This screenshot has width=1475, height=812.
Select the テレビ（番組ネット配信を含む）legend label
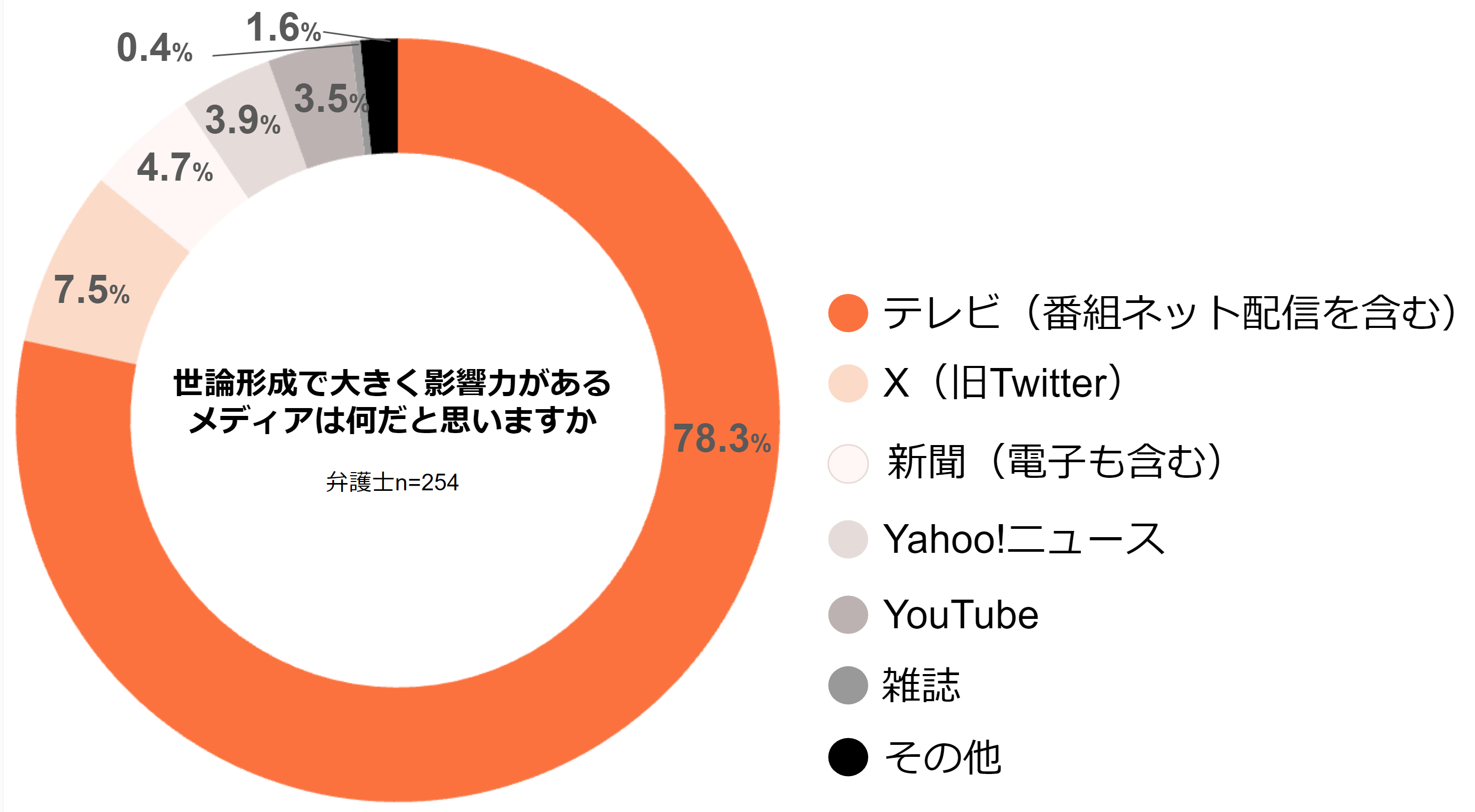pyautogui.click(x=1169, y=312)
